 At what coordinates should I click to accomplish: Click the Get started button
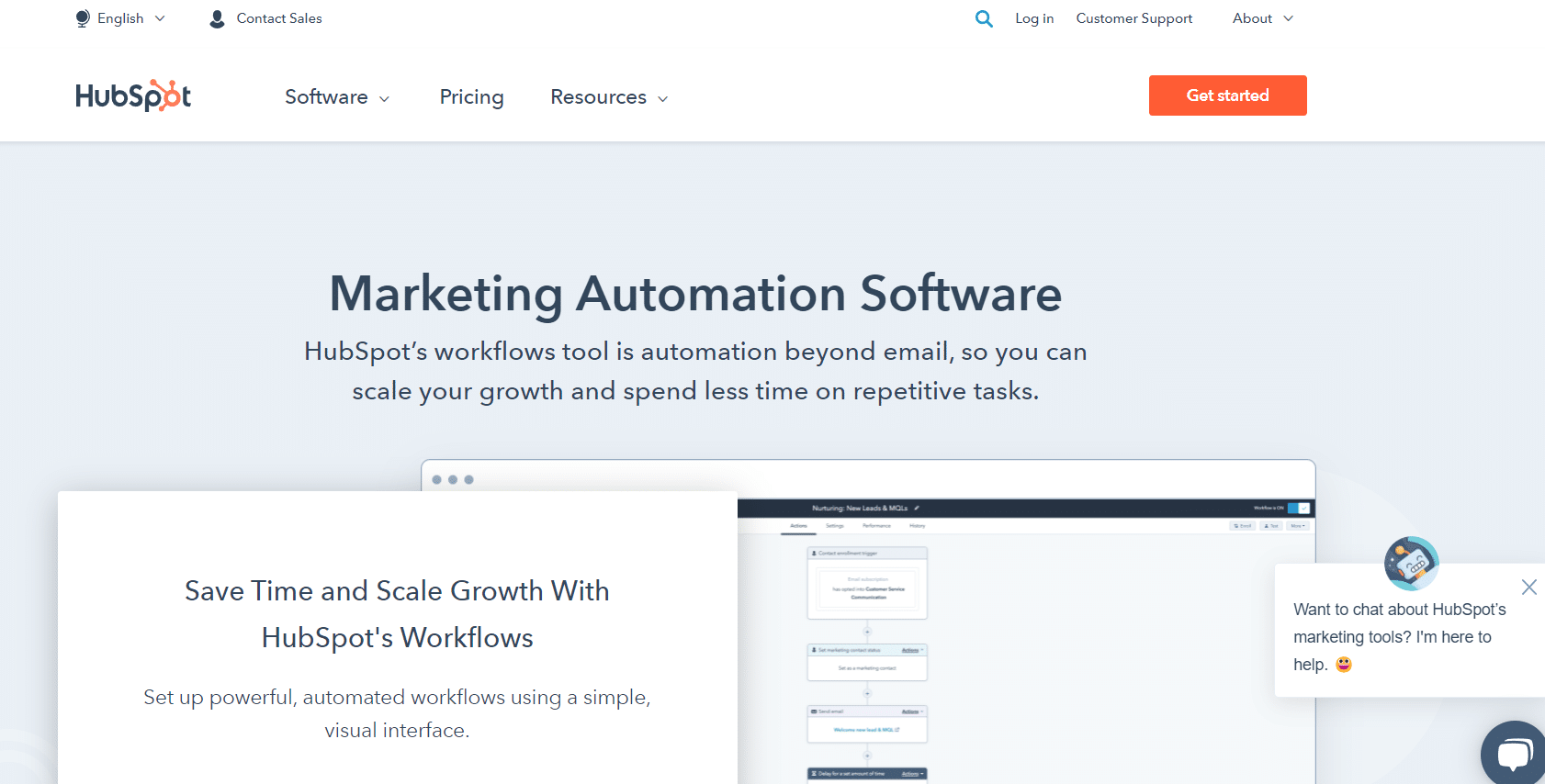[x=1227, y=95]
